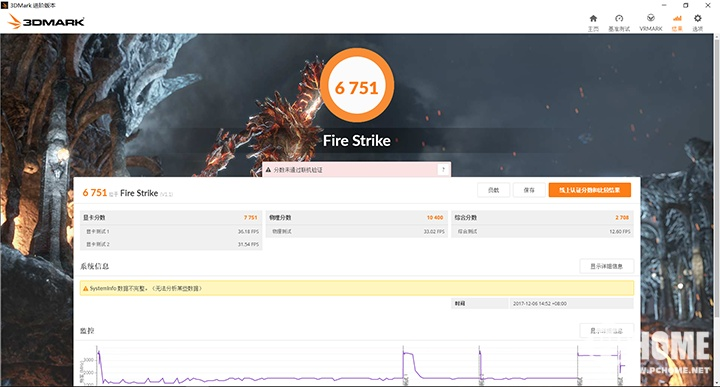Click the Physics score 10 400 row
The height and width of the screenshot is (387, 720).
pos(357,218)
